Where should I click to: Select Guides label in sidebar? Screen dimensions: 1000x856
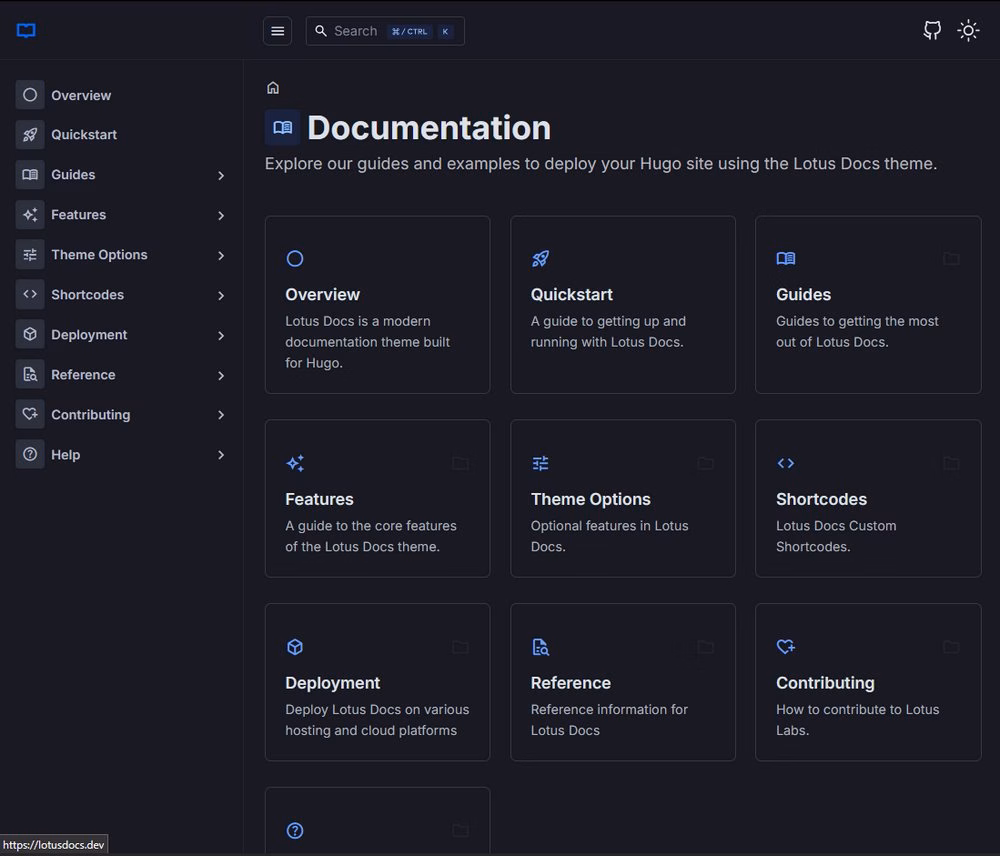click(73, 175)
